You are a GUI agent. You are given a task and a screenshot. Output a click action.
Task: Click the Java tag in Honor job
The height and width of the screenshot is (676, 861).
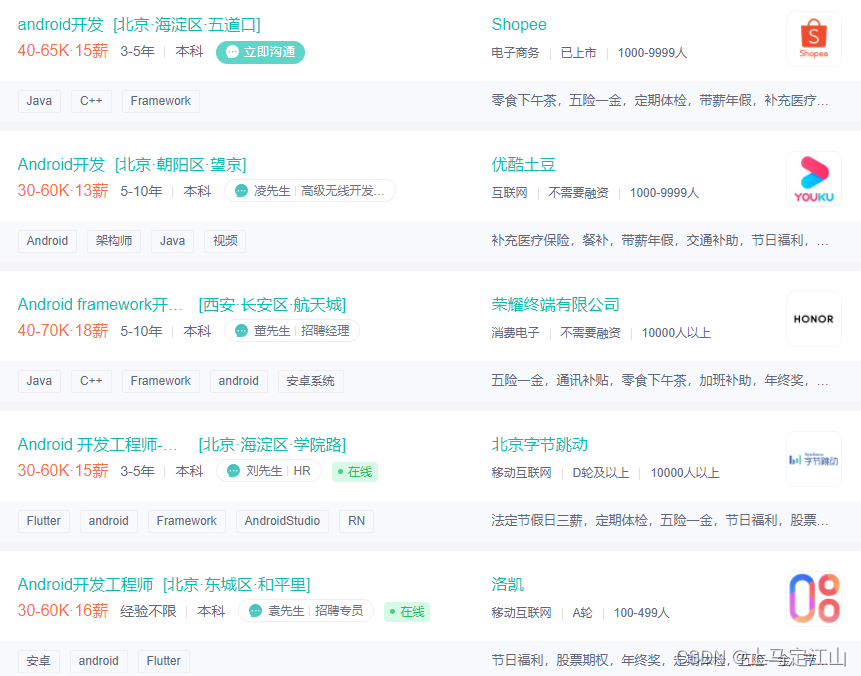tap(39, 381)
